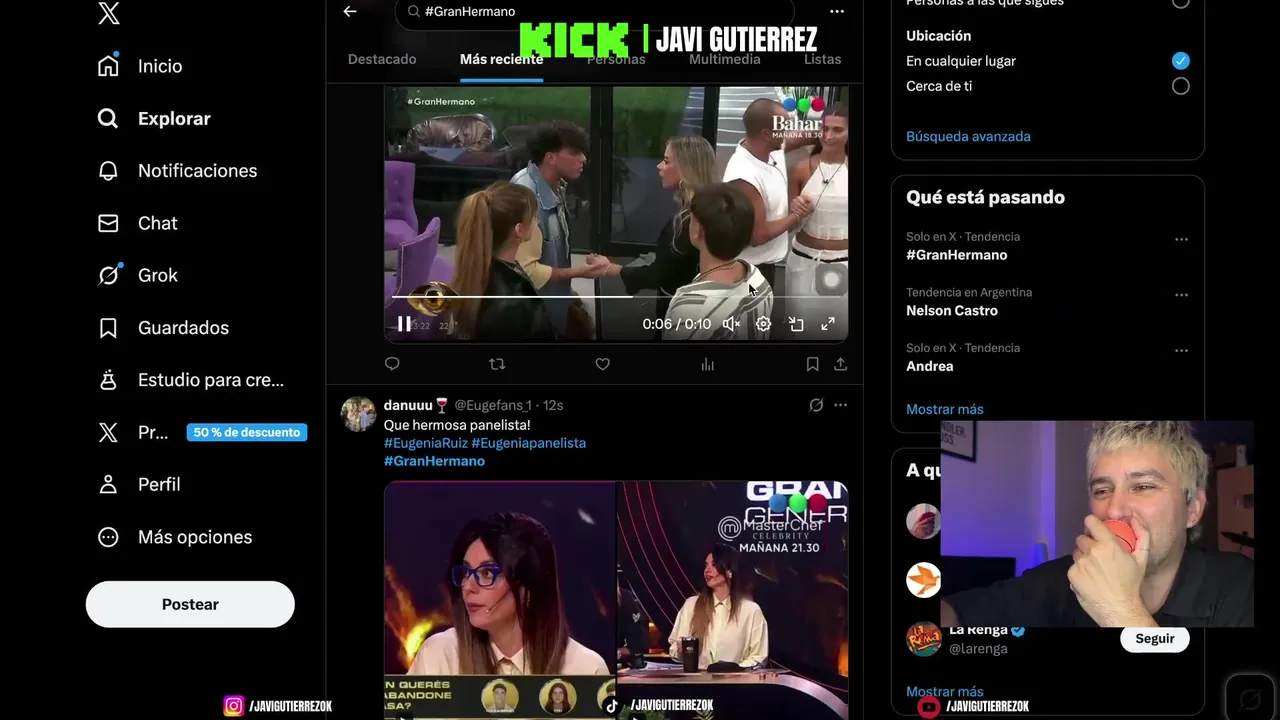Viewport: 1280px width, 720px height.
Task: Toggle picture-in-picture for the video
Action: pyautogui.click(x=796, y=324)
